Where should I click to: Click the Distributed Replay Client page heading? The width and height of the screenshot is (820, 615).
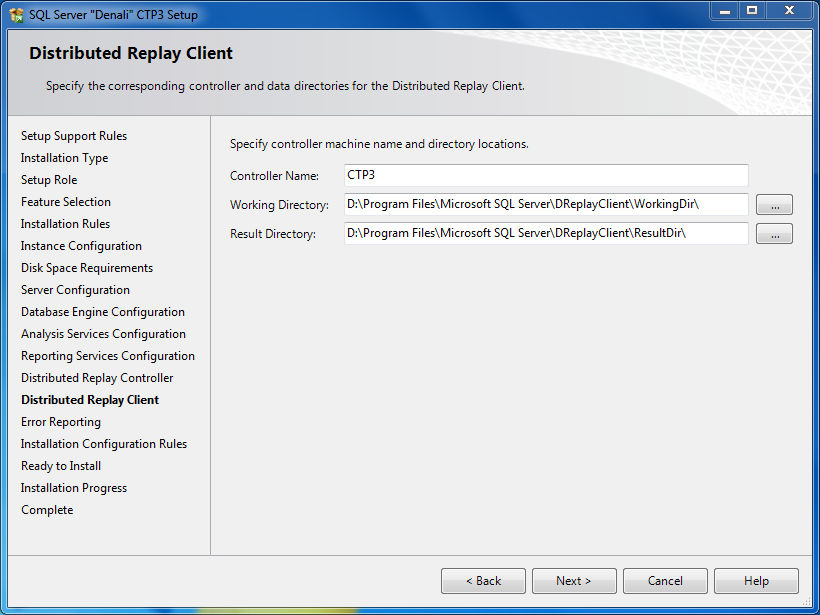(x=131, y=53)
